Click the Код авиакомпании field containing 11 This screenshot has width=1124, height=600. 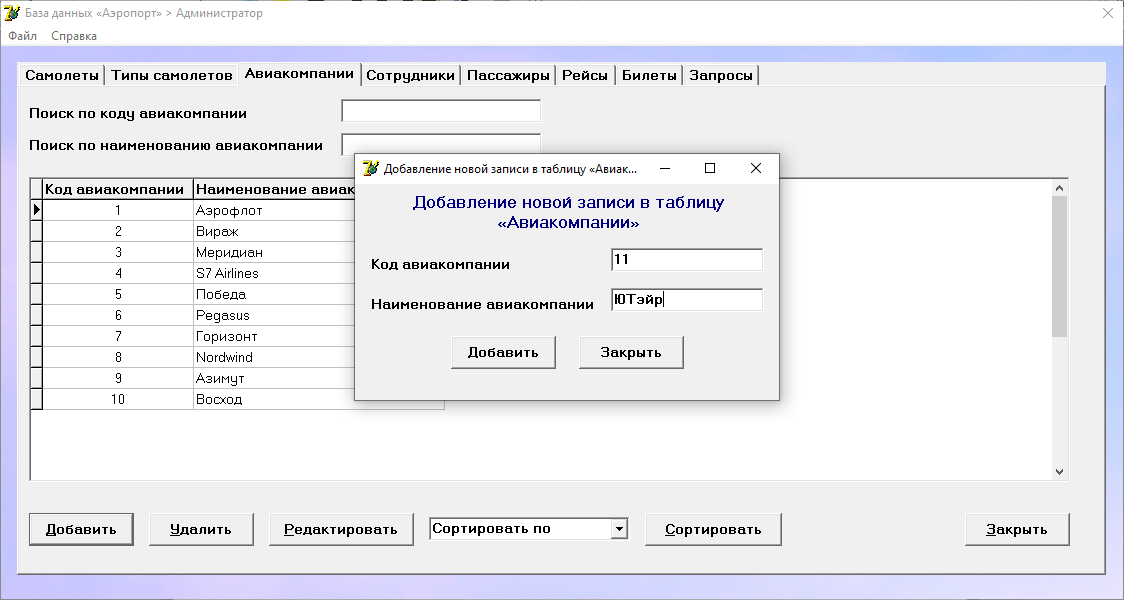[687, 259]
